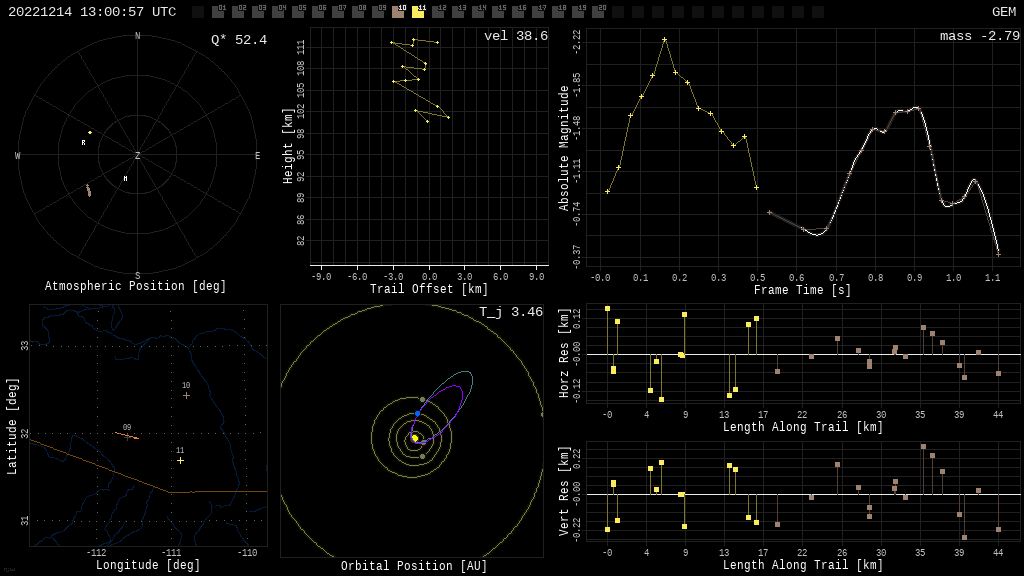The image size is (1024, 576).
Task: Click the mass -2.79 readout
Action: (x=979, y=36)
